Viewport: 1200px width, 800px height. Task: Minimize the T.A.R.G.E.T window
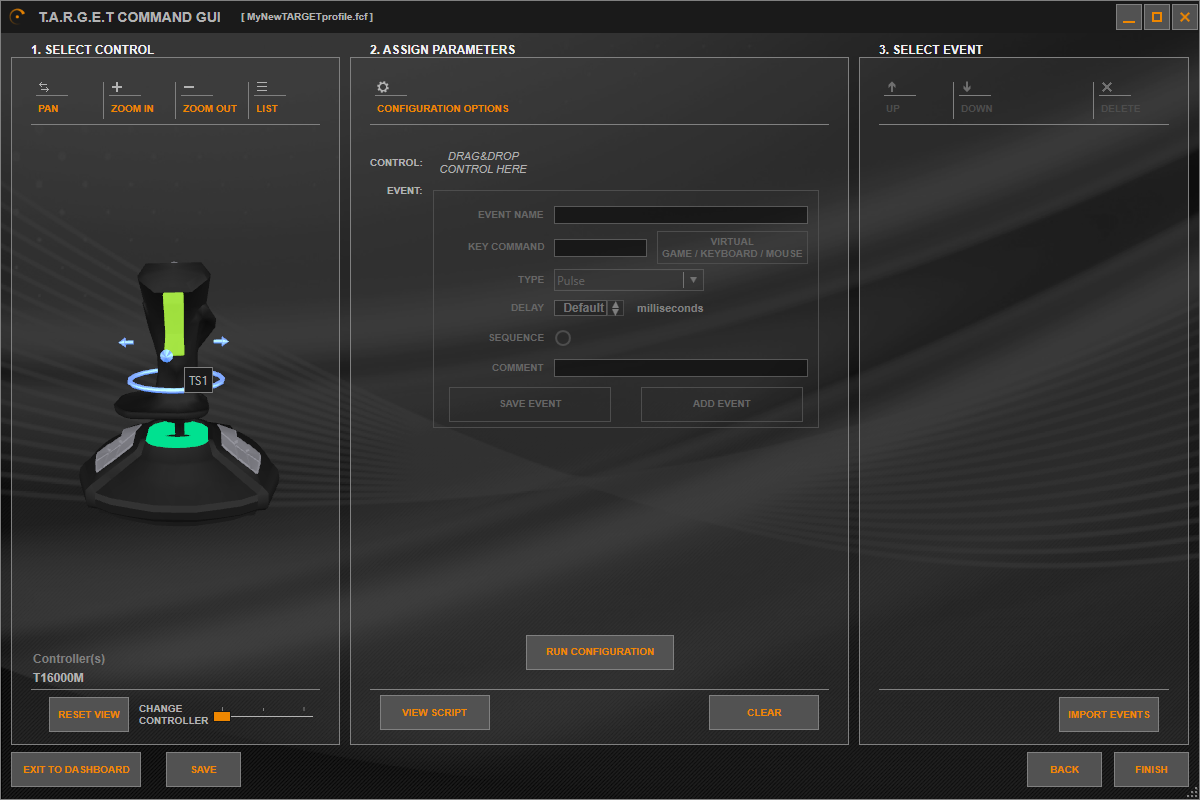coord(1129,17)
